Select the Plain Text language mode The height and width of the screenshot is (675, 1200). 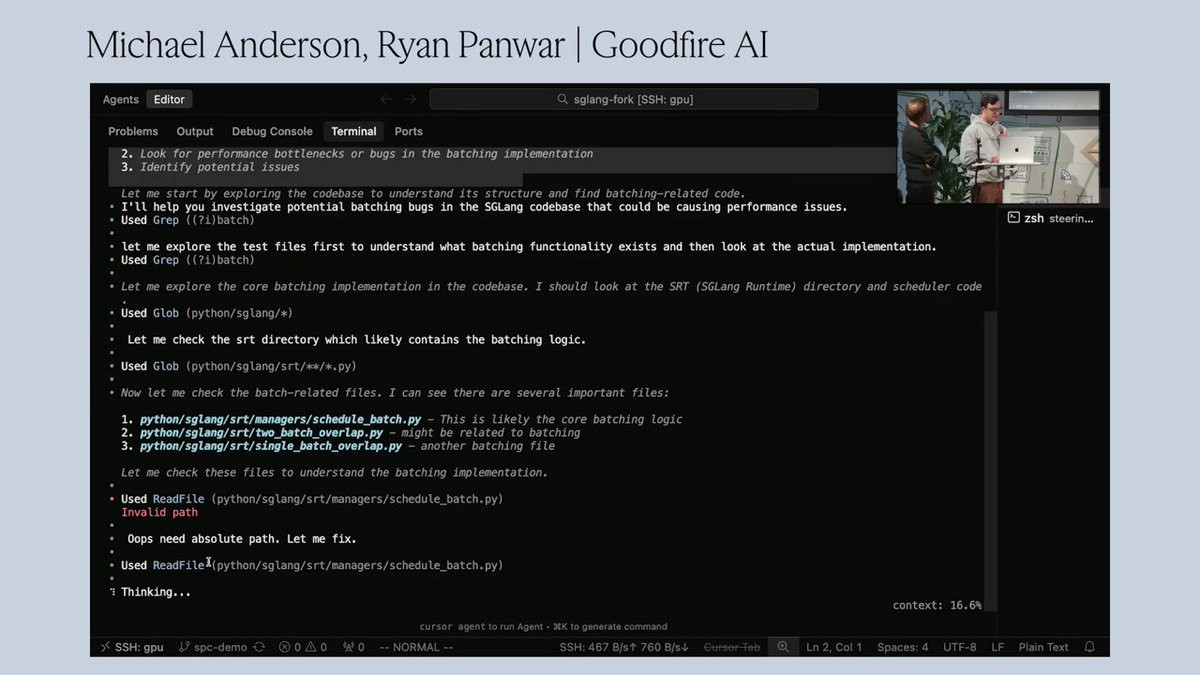click(x=1043, y=647)
